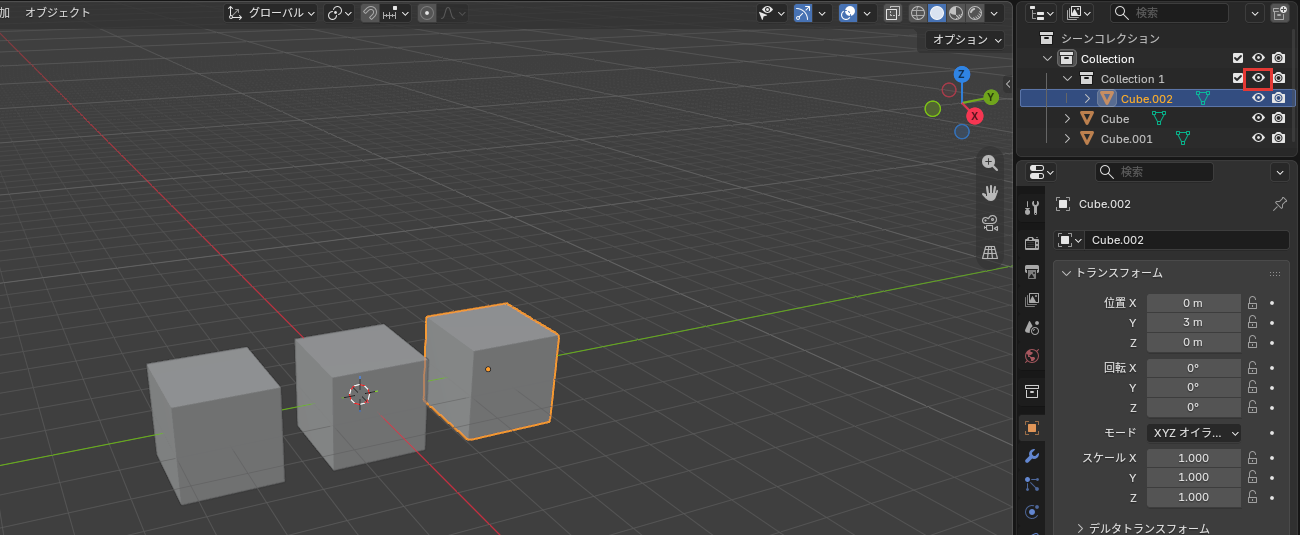Disable Cube.001 render camera icon
The height and width of the screenshot is (535, 1300).
1278,139
